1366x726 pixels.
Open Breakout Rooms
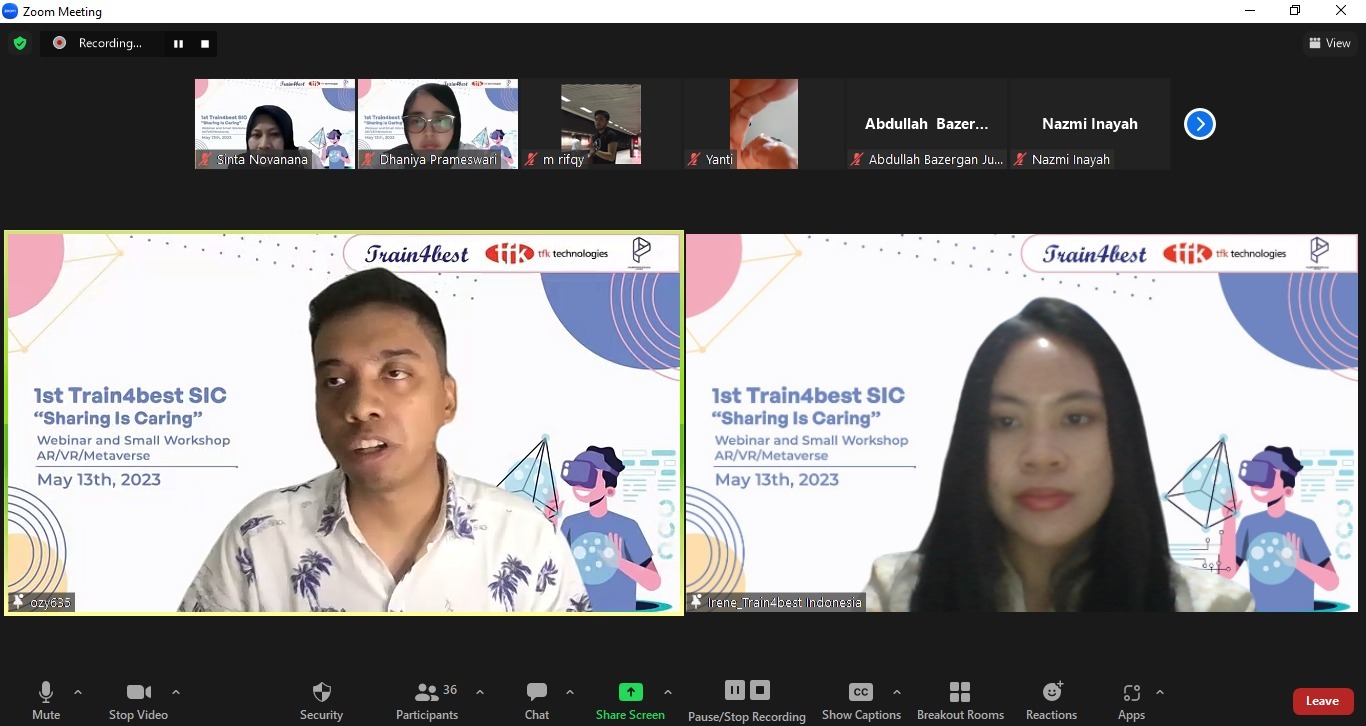point(960,693)
